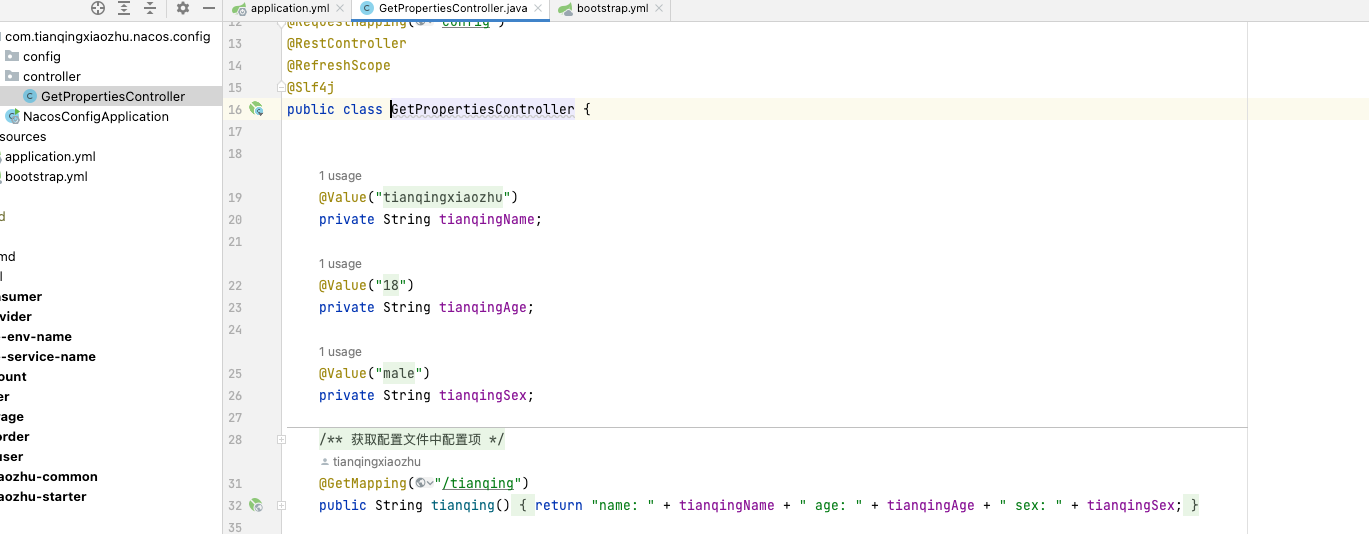Click "1 usage" hint above tianqingName field
1369x534 pixels.
pyautogui.click(x=340, y=176)
